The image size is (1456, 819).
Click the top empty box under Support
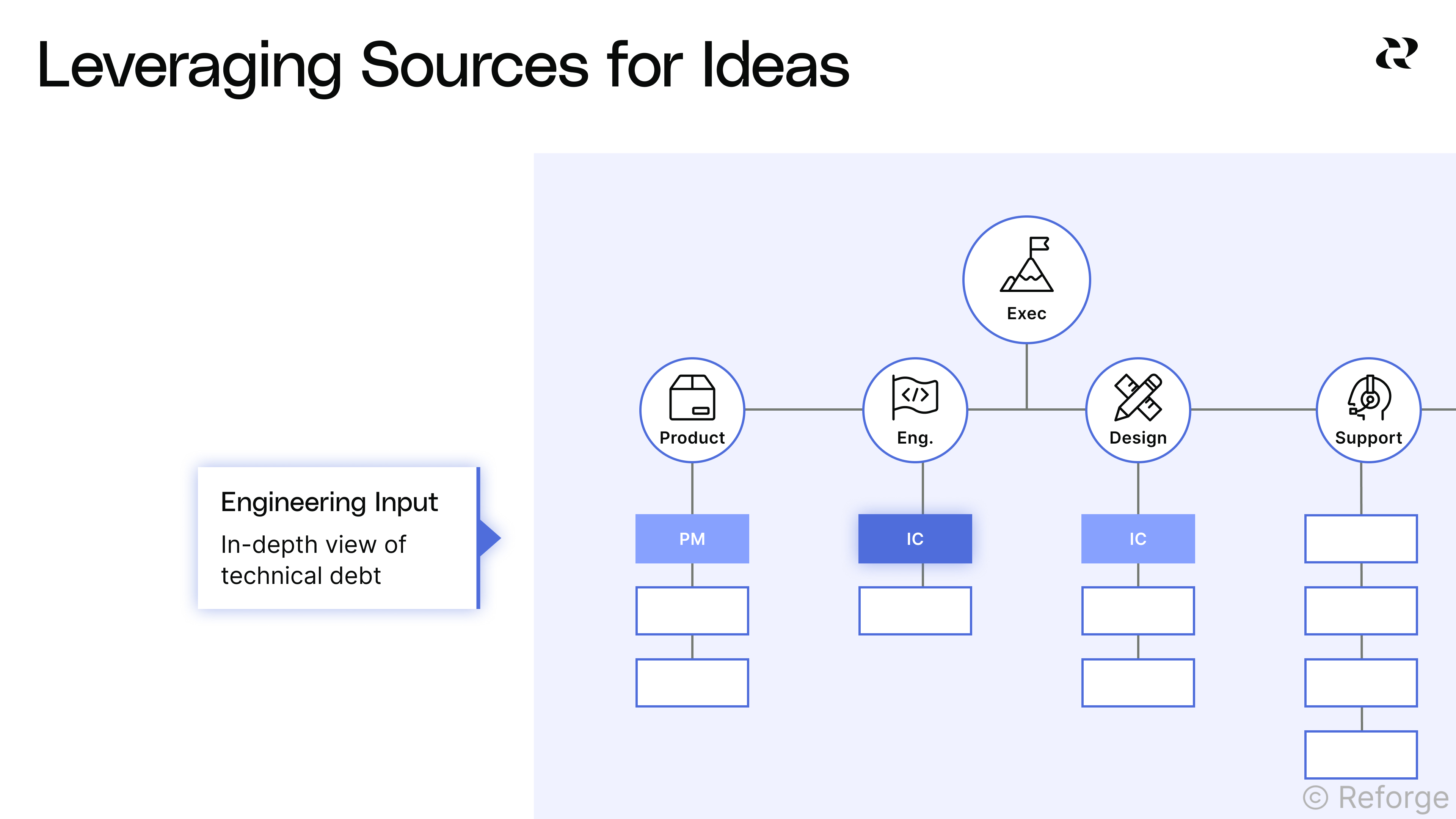(x=1360, y=539)
